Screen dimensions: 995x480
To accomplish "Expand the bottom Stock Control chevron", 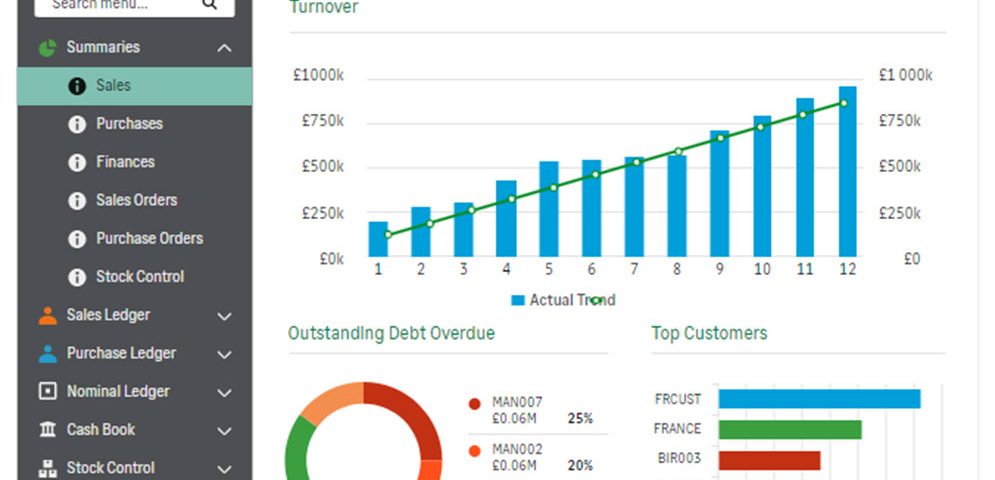I will point(224,469).
